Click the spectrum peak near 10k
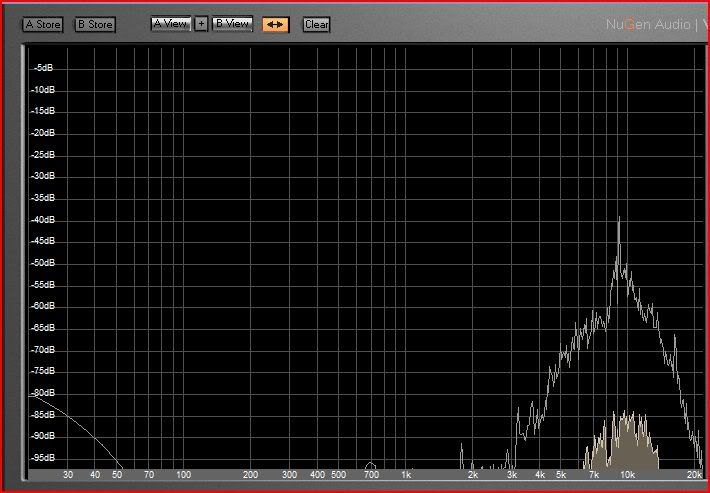 pyautogui.click(x=619, y=225)
